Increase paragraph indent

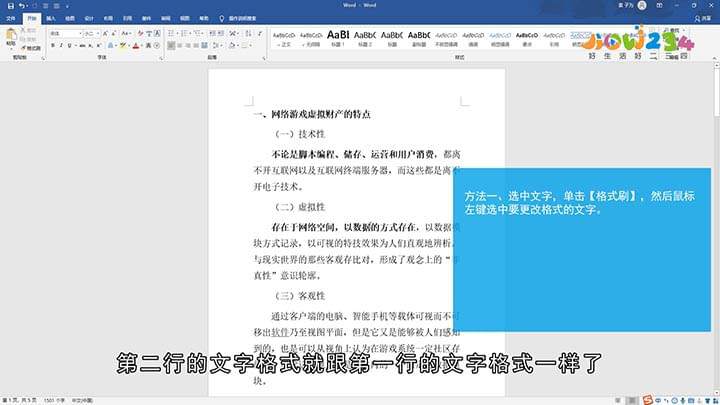pyautogui.click(x=221, y=34)
